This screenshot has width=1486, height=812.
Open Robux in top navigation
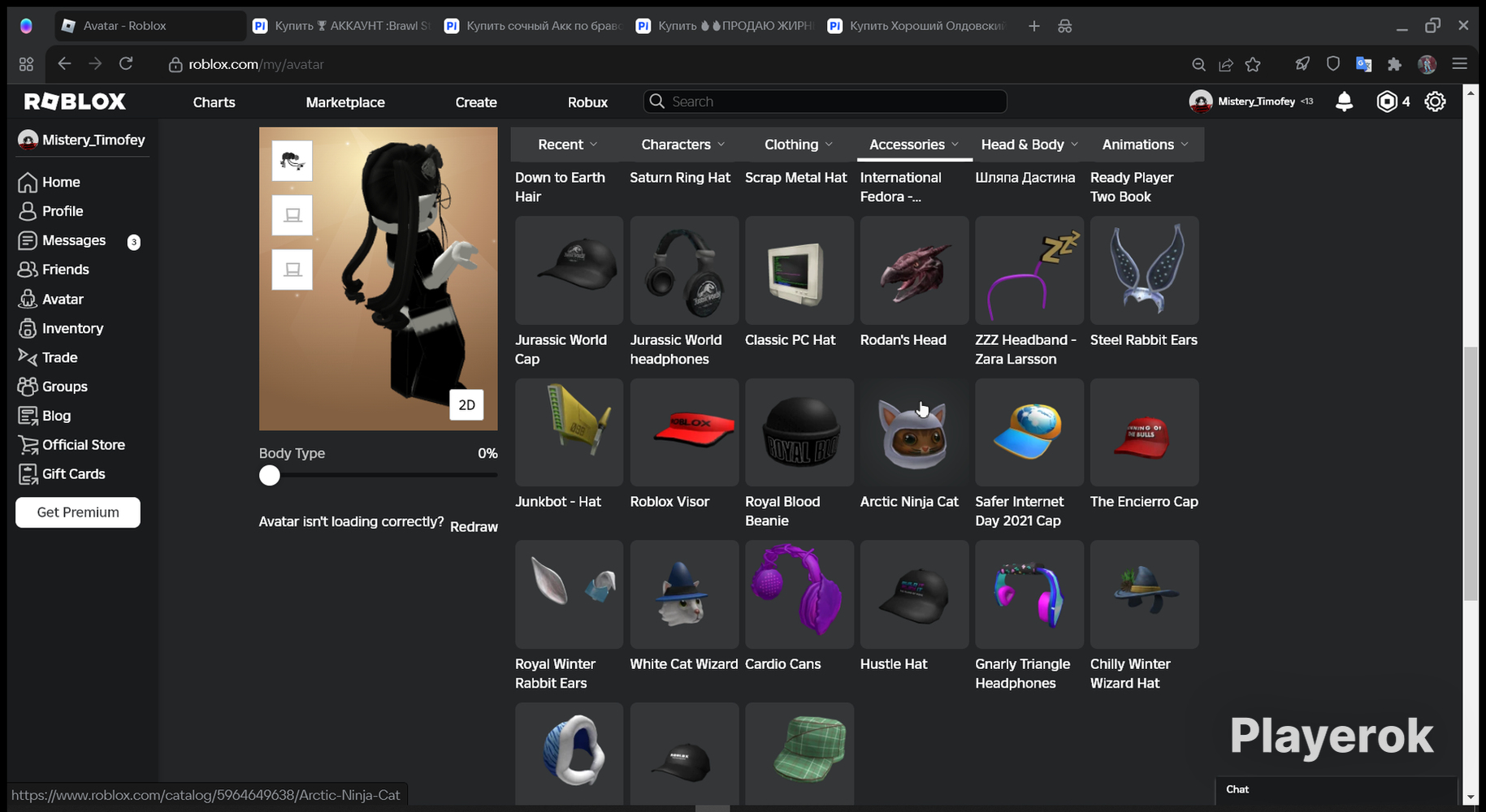click(587, 102)
